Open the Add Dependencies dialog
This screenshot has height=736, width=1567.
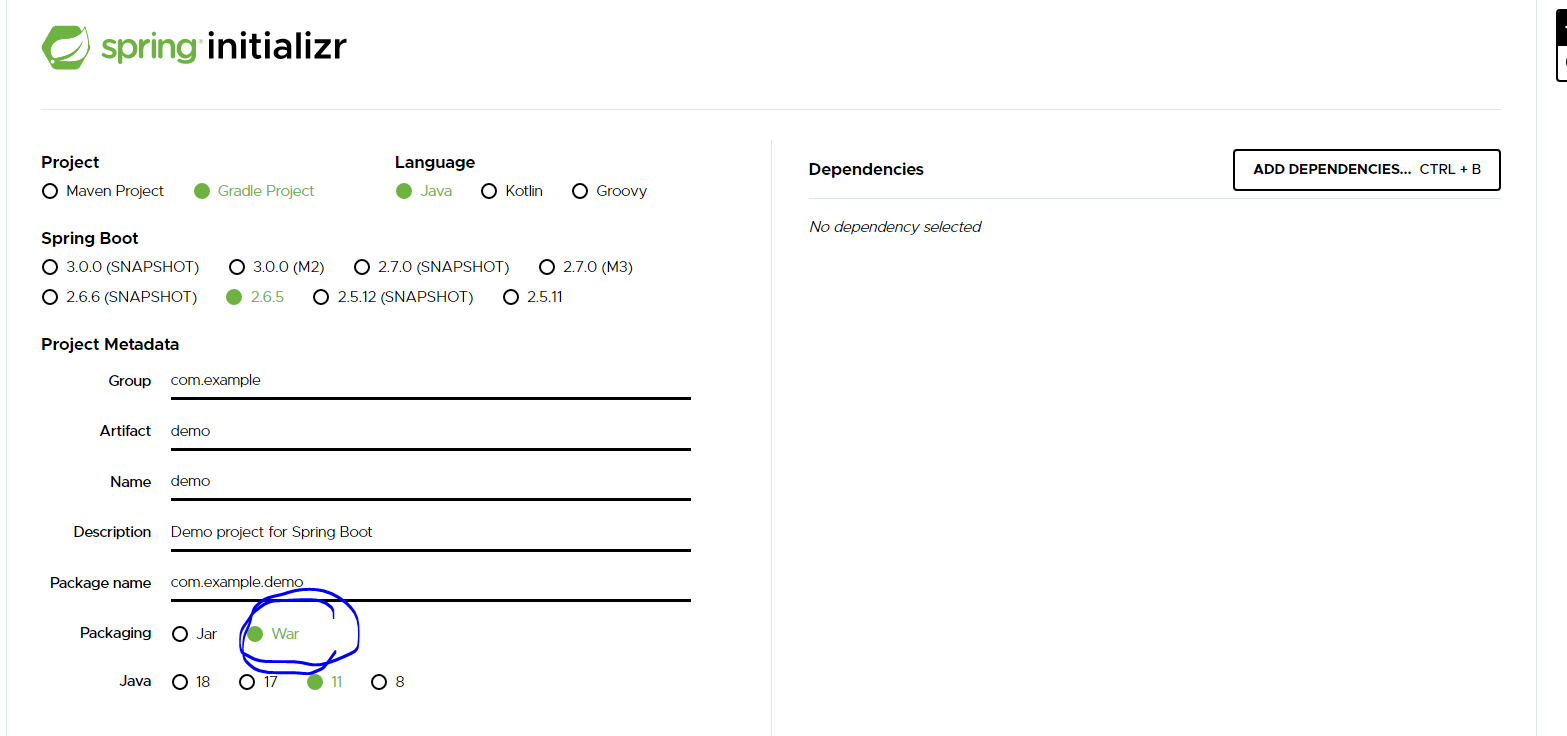coord(1367,170)
